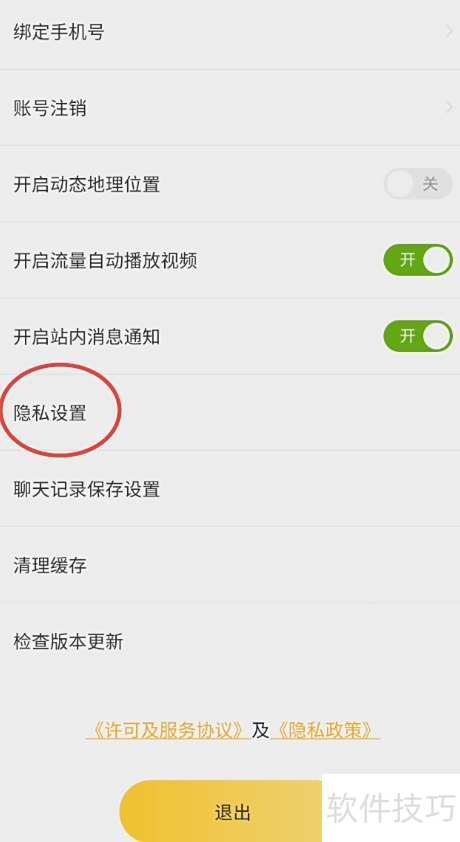The height and width of the screenshot is (842, 460).
Task: Tap 检查版本更新 entry
Action: [x=230, y=641]
